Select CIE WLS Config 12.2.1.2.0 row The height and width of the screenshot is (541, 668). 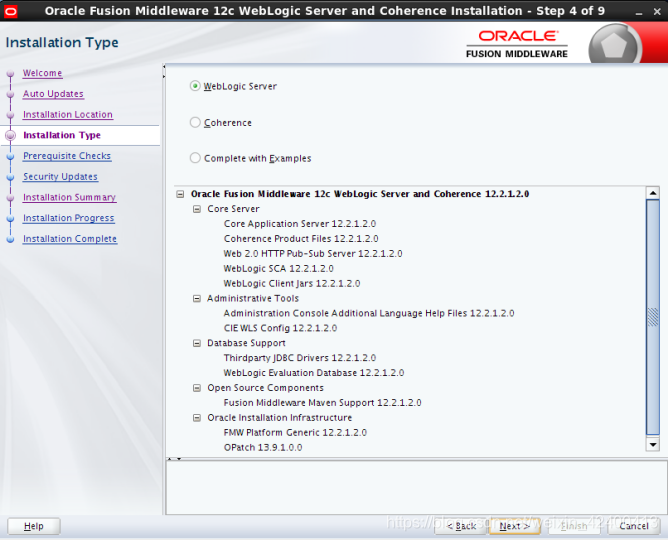click(x=280, y=328)
